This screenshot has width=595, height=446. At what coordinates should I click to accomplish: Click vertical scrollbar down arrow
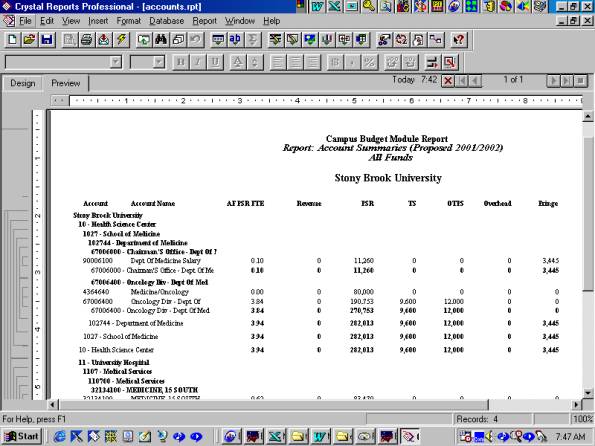click(x=588, y=392)
